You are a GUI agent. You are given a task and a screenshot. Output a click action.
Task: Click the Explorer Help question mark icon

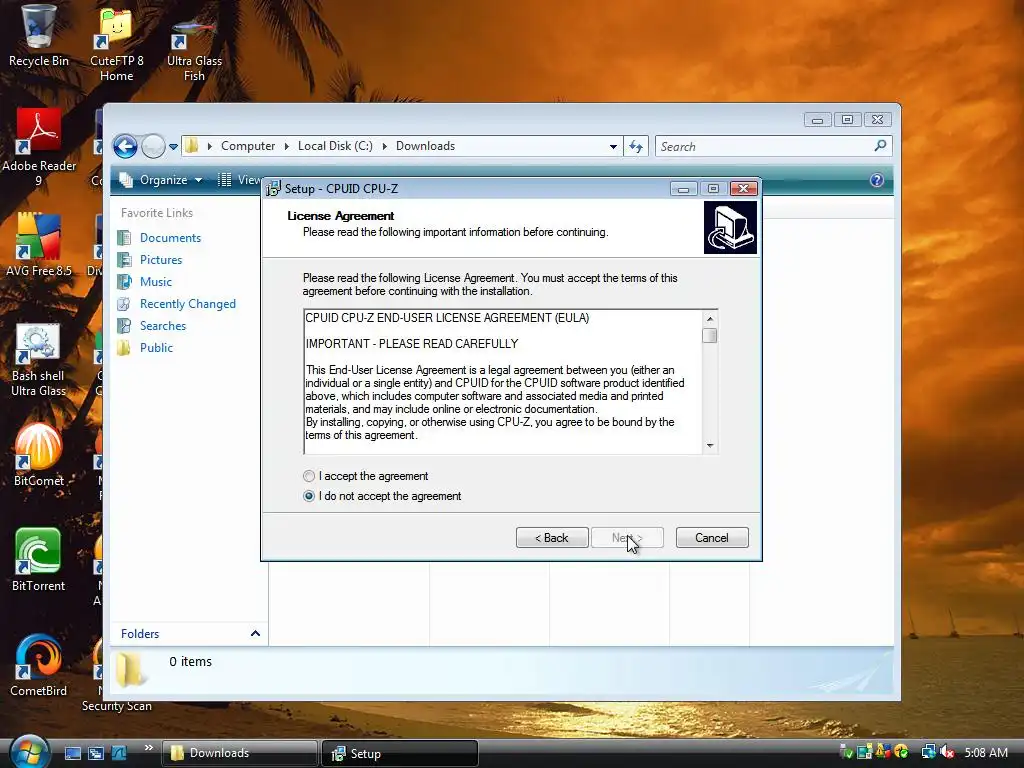pos(876,180)
